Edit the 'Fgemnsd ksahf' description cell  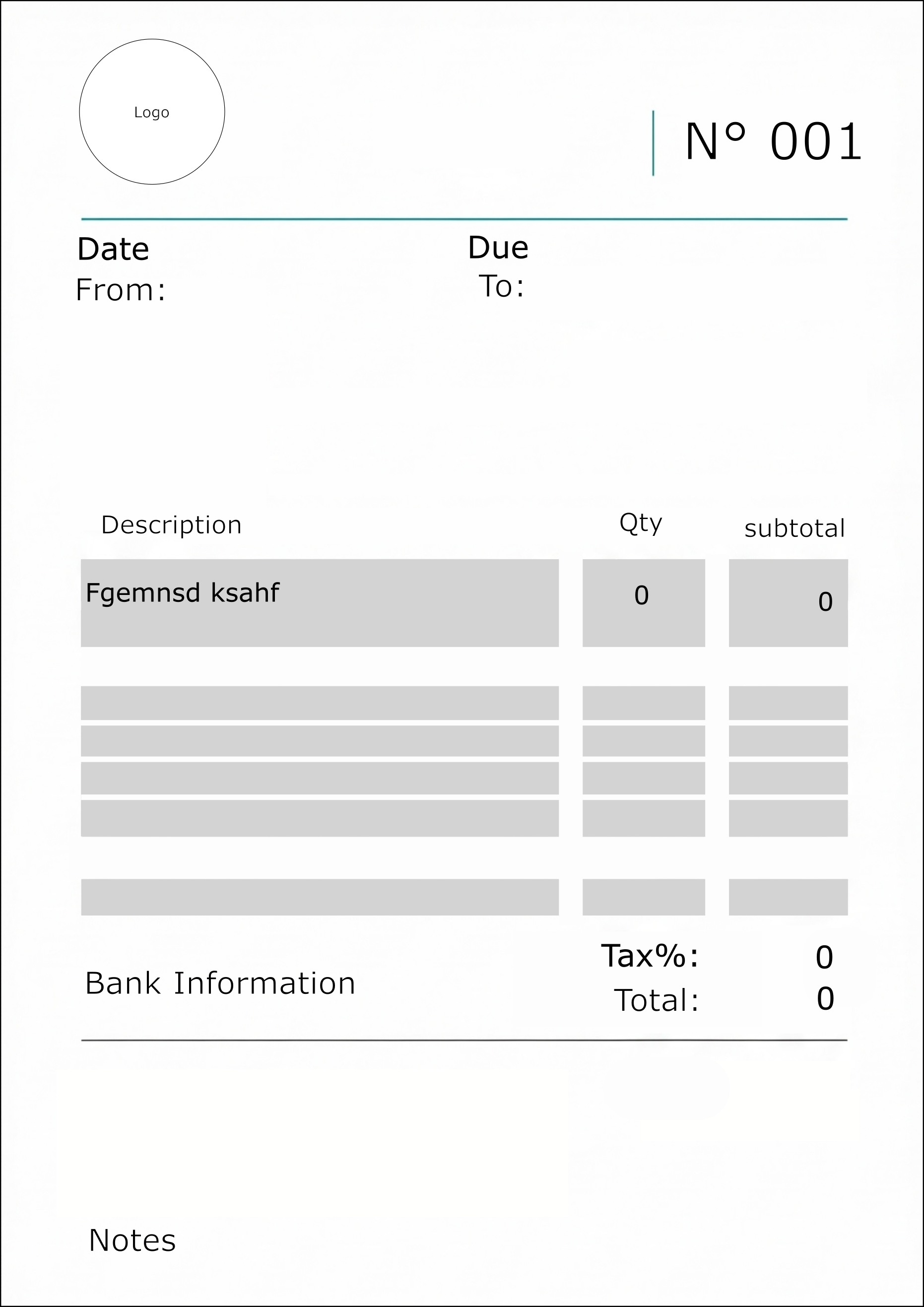320,603
